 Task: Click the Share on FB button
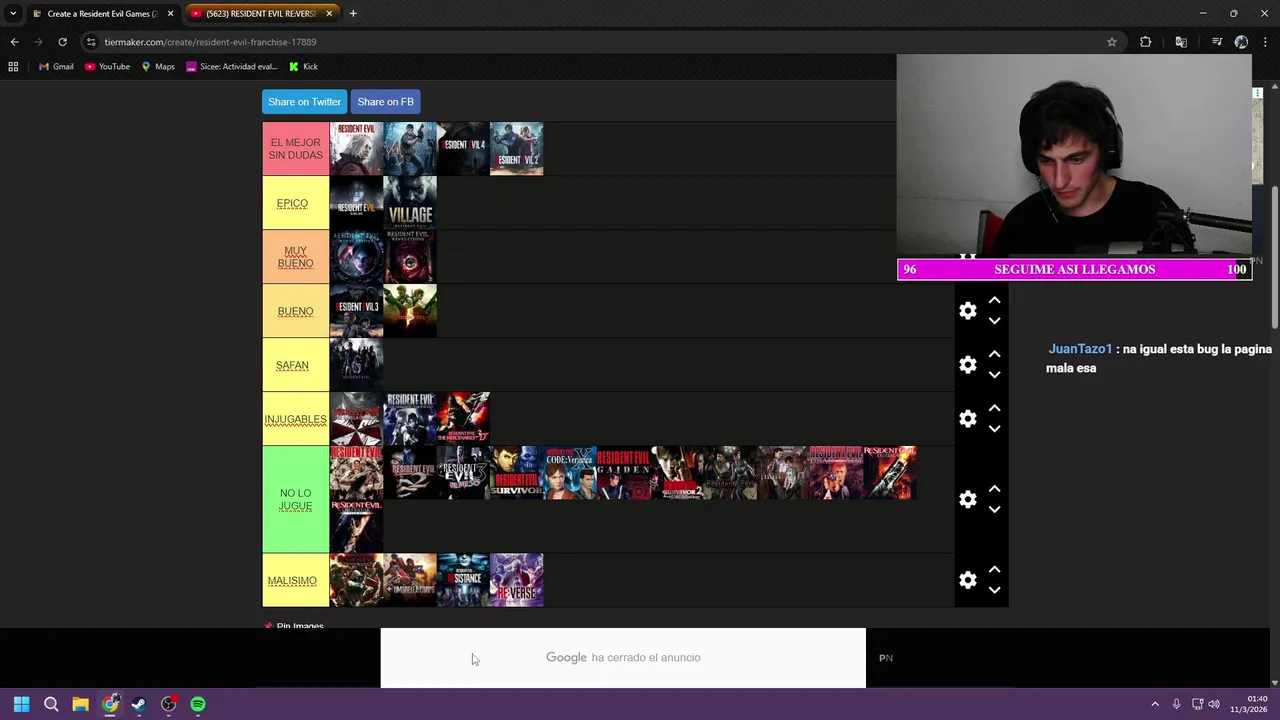[385, 102]
